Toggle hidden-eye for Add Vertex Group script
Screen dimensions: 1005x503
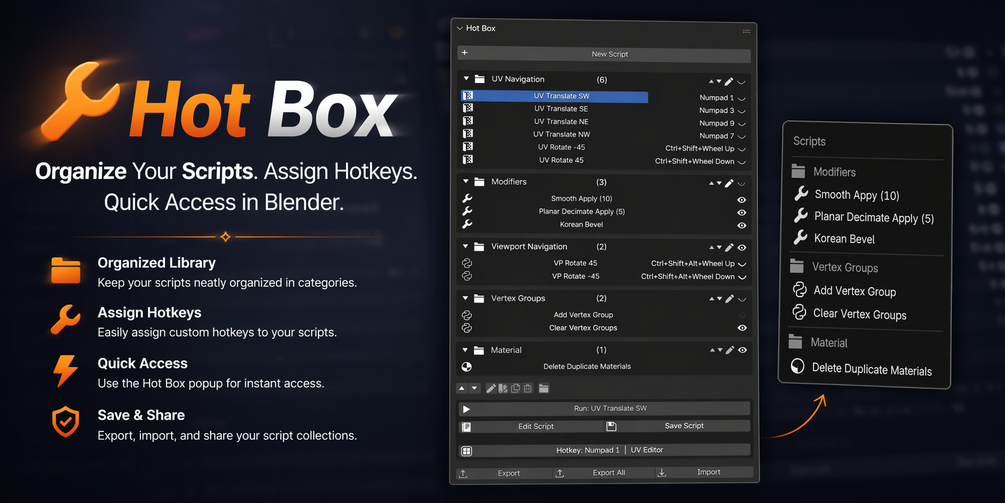click(742, 315)
